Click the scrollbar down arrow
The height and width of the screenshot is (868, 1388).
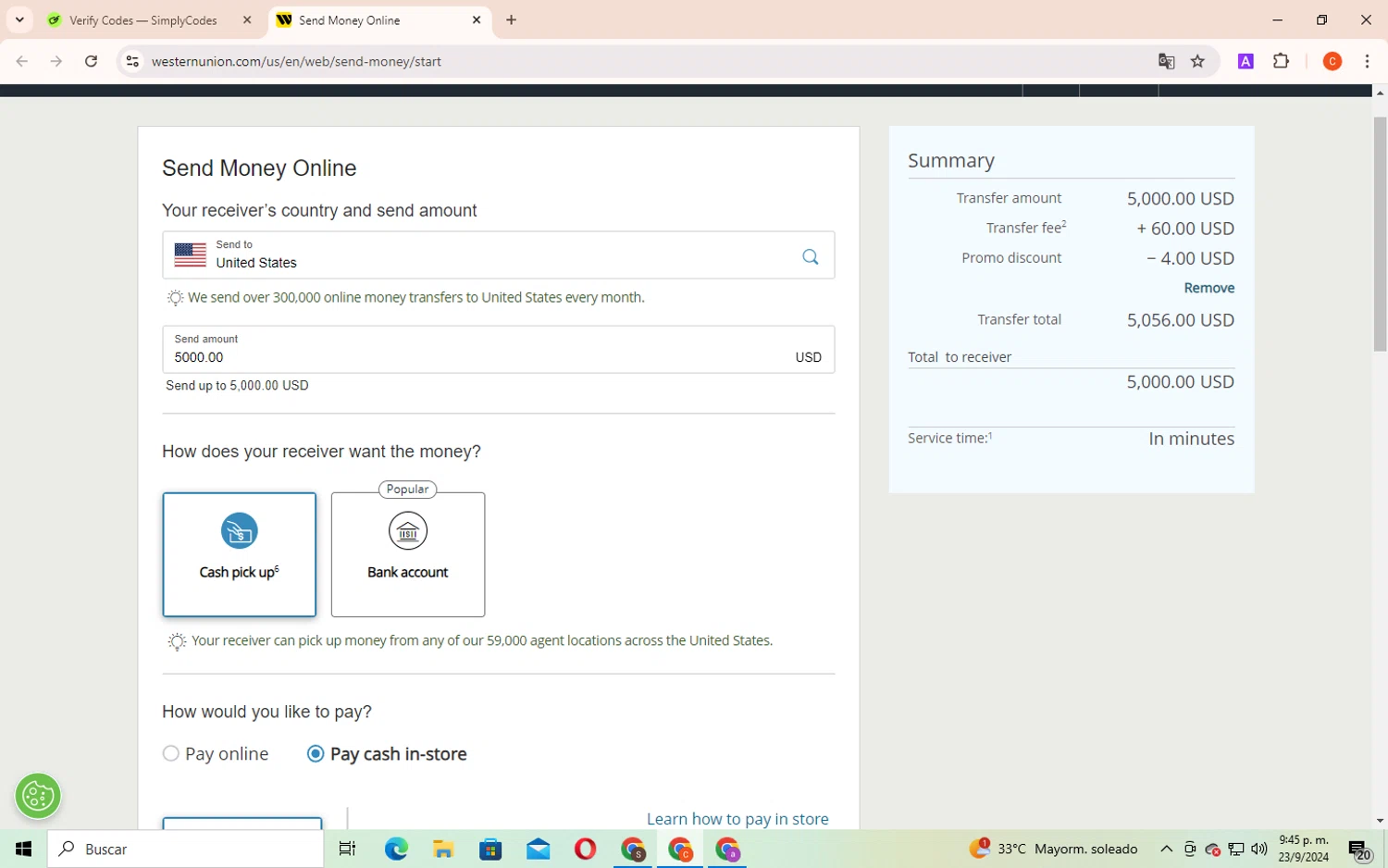(x=1380, y=821)
